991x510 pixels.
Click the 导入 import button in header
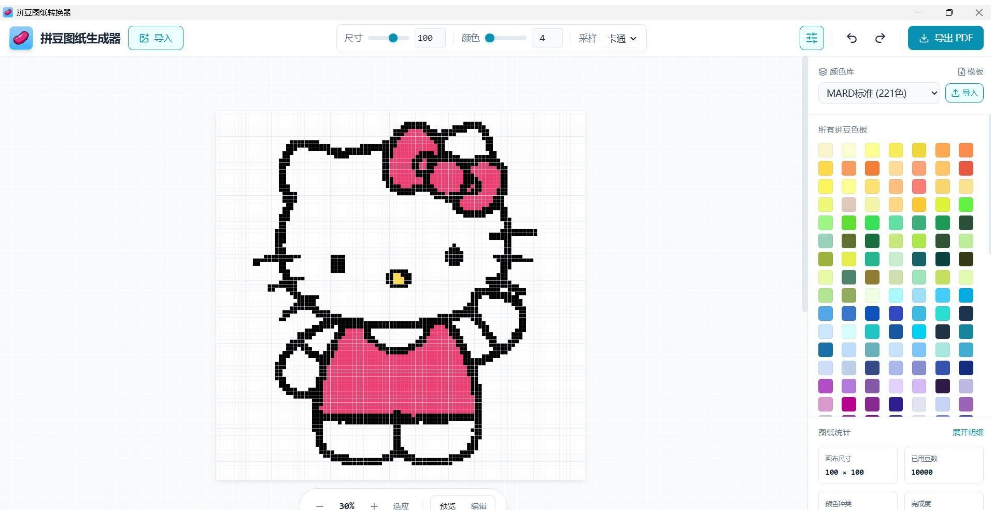155,38
